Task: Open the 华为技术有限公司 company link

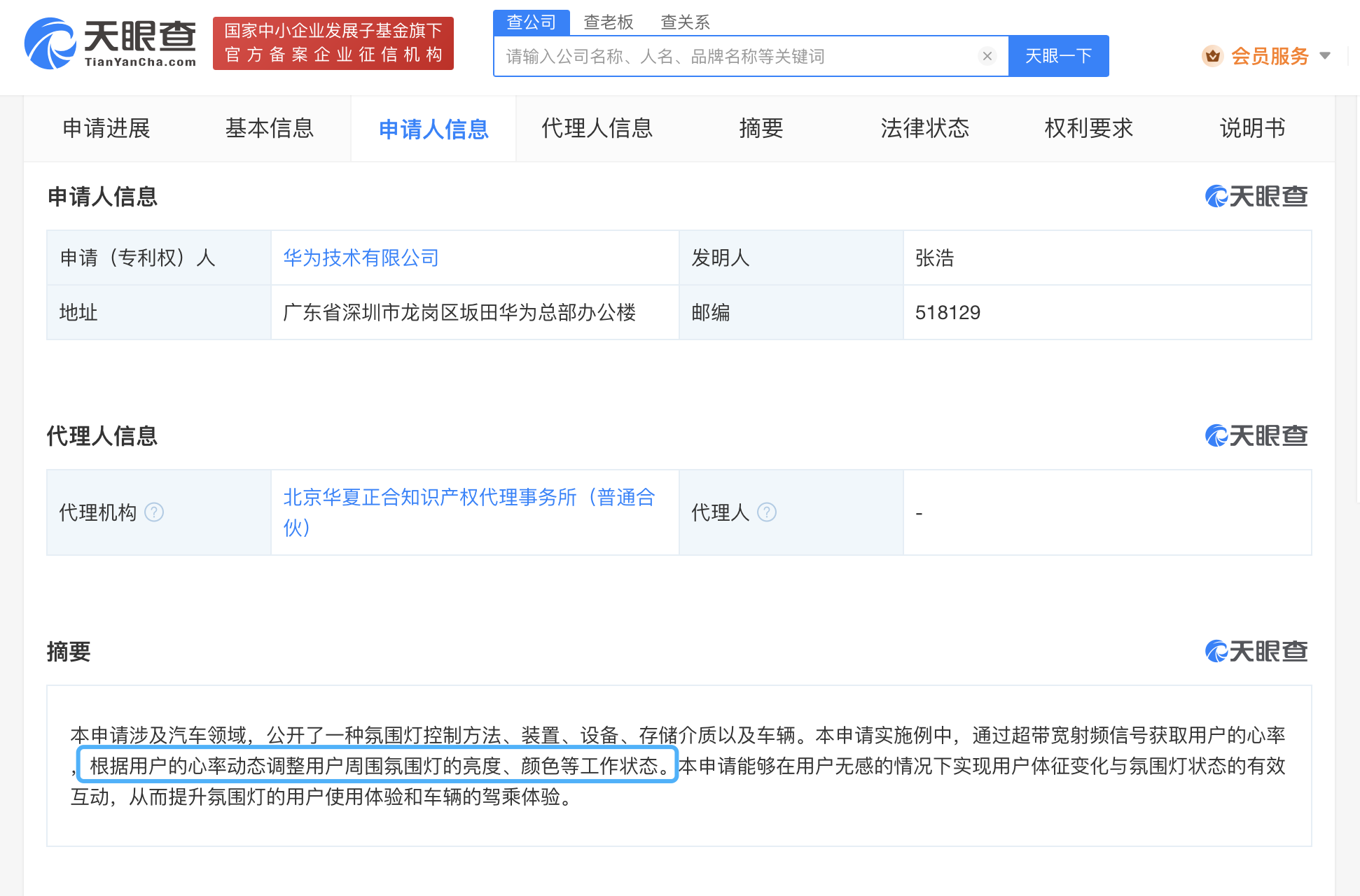Action: (x=361, y=258)
